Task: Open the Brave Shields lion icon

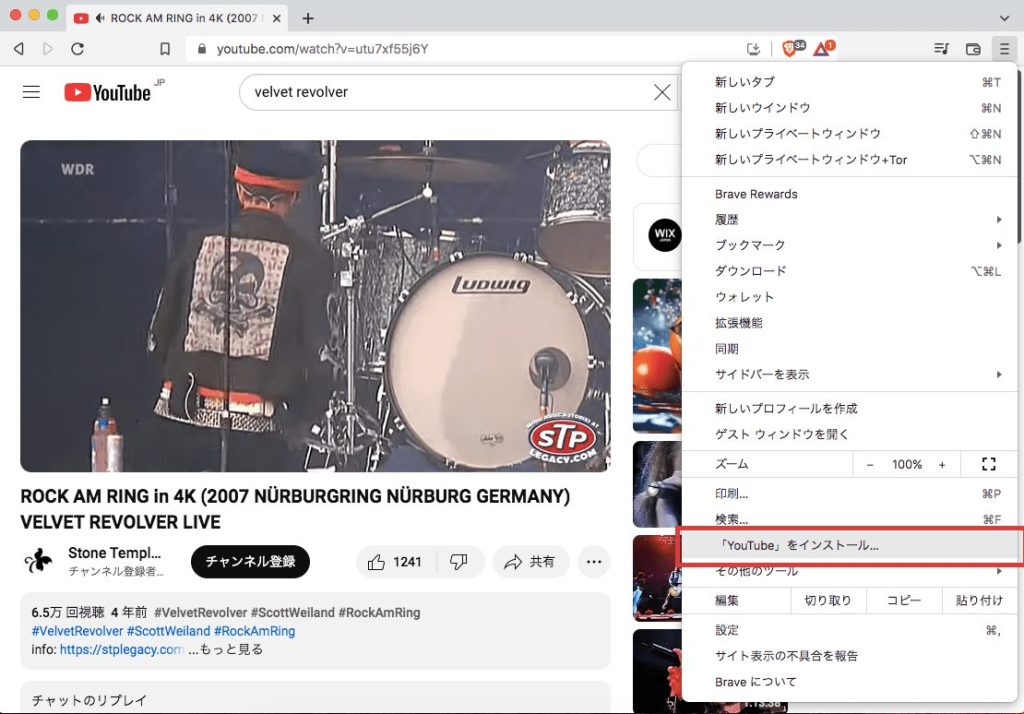Action: (x=790, y=48)
